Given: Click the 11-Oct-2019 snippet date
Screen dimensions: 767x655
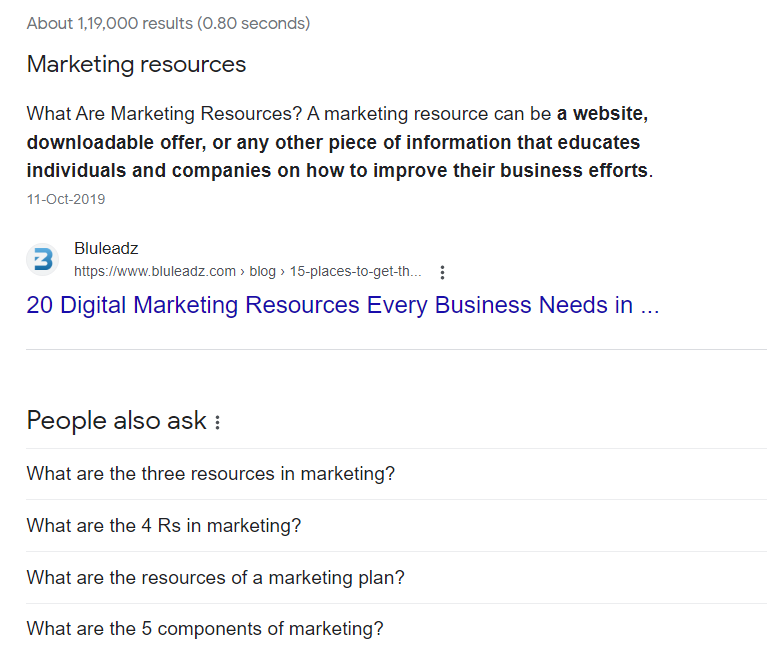Looking at the screenshot, I should [x=66, y=200].
